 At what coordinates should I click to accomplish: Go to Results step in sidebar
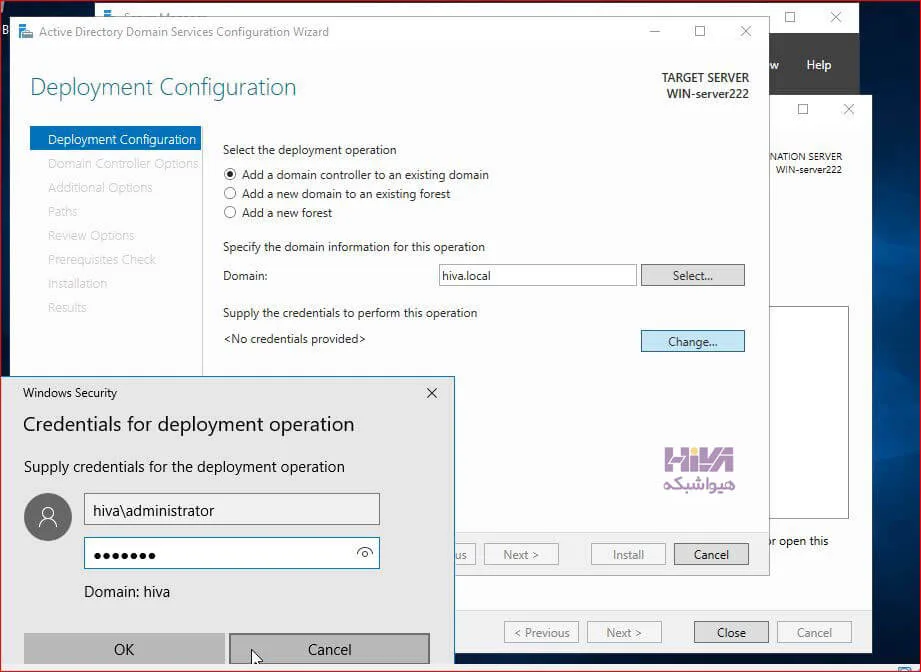click(67, 307)
